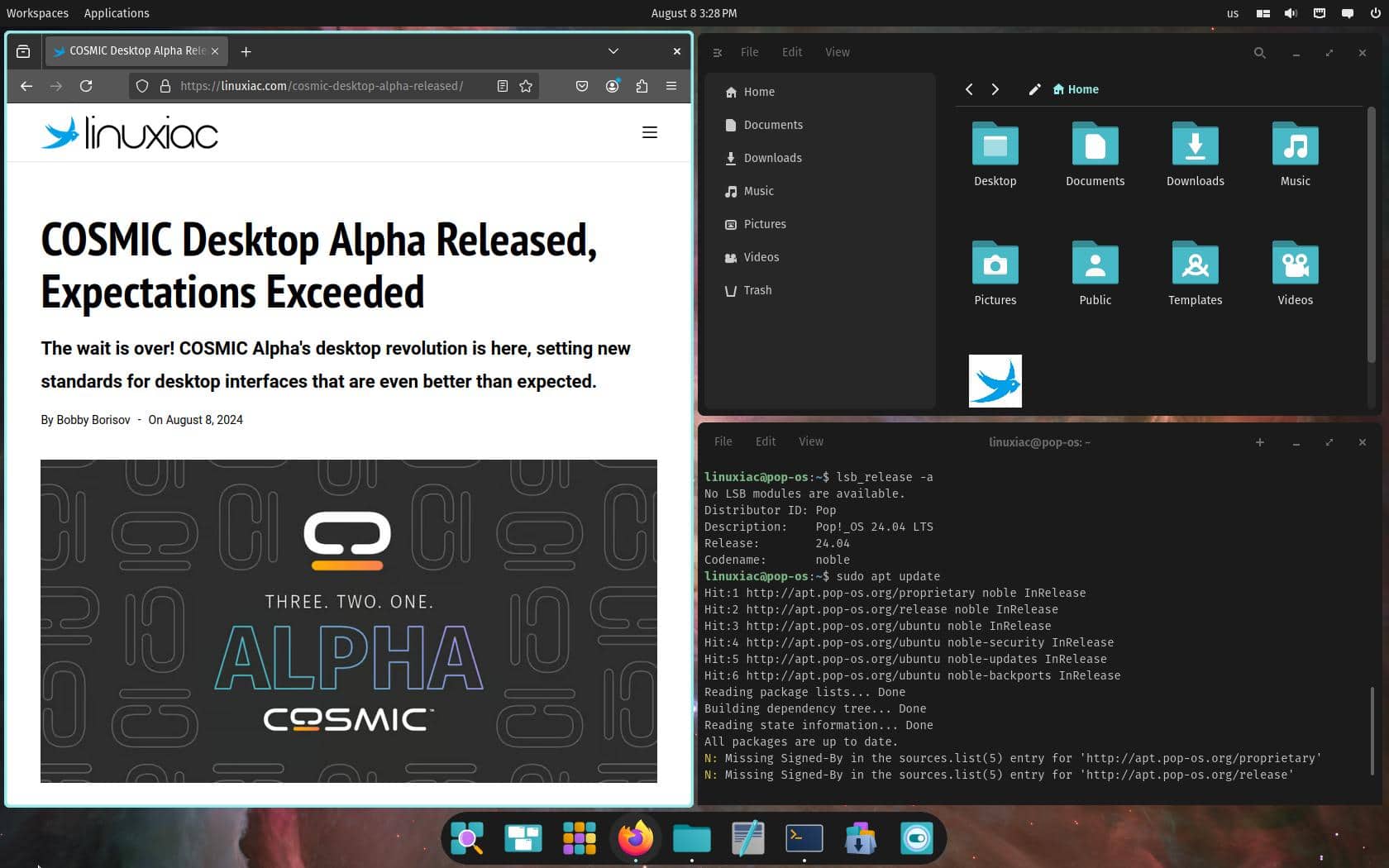The width and height of the screenshot is (1389, 868).
Task: Open the View menu in the terminal
Action: tap(810, 441)
